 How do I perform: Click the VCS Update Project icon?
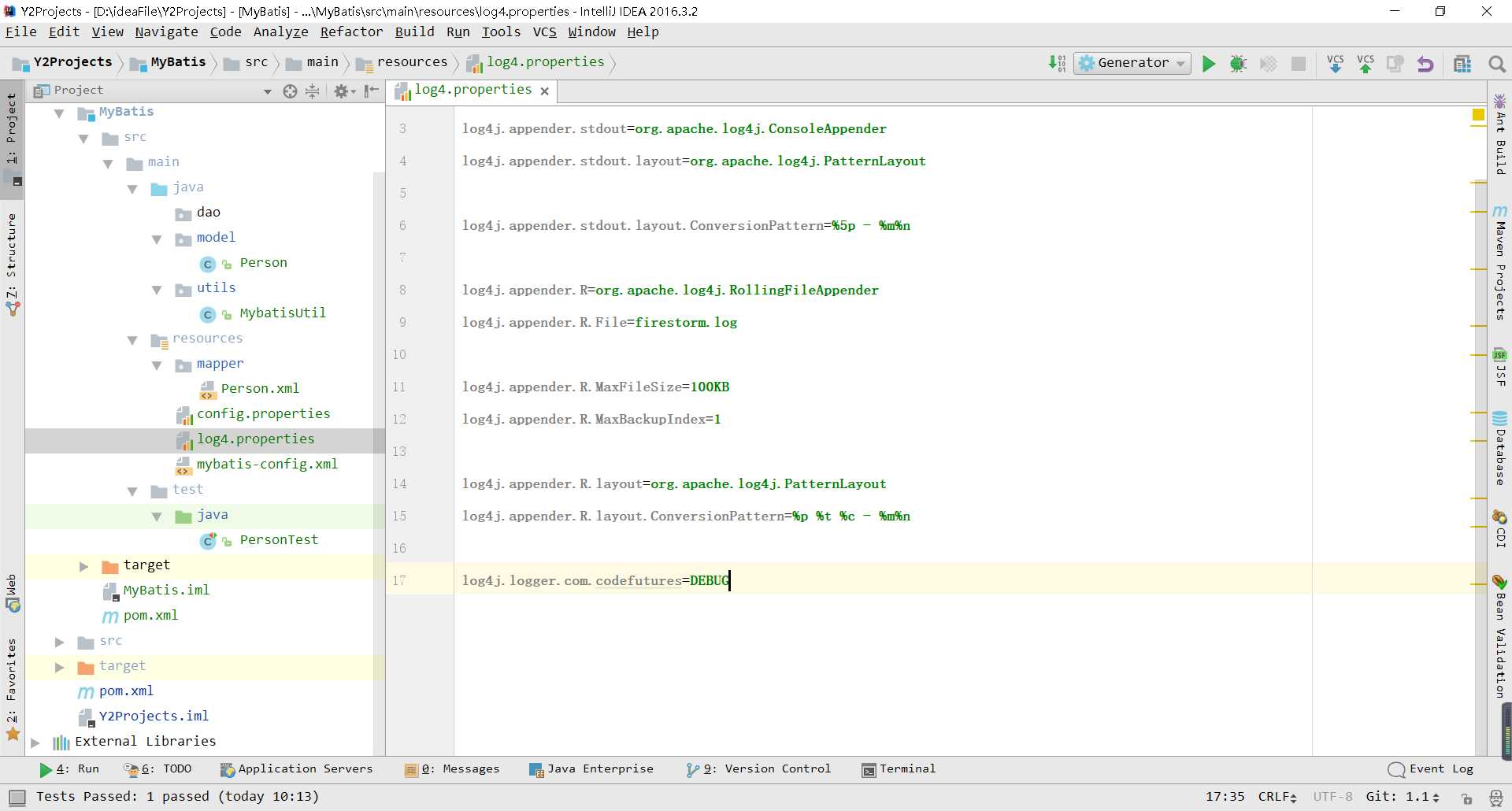click(1336, 64)
